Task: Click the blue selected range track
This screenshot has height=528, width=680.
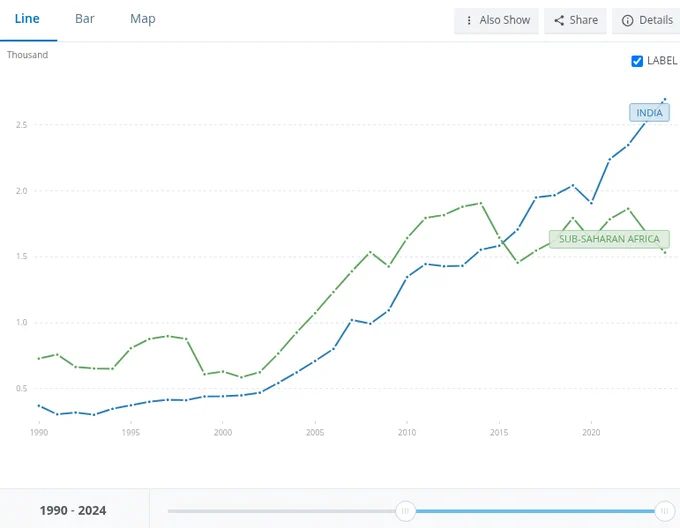Action: [535, 511]
